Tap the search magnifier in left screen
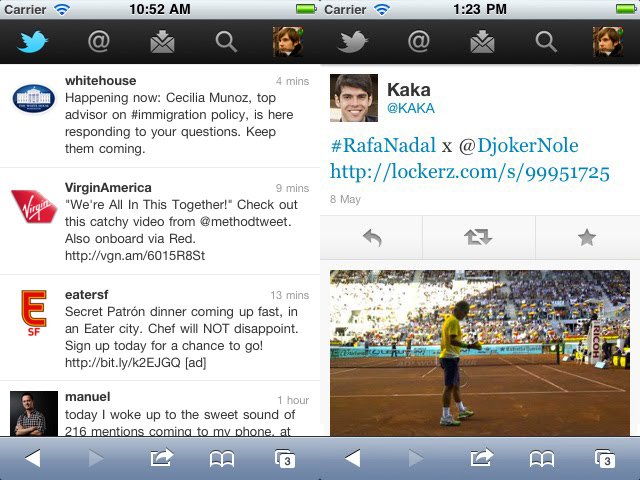Screen dimensions: 640x480 (x=226, y=42)
